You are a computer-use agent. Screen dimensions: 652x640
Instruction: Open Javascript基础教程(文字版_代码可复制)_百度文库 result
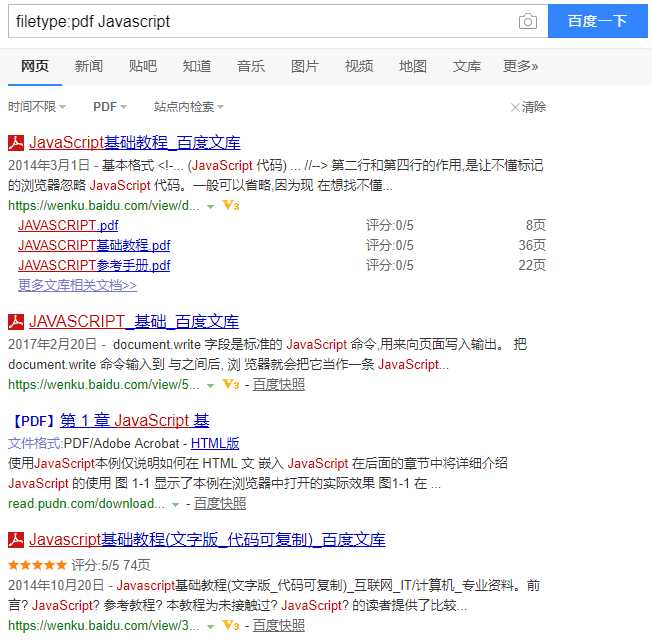point(207,540)
